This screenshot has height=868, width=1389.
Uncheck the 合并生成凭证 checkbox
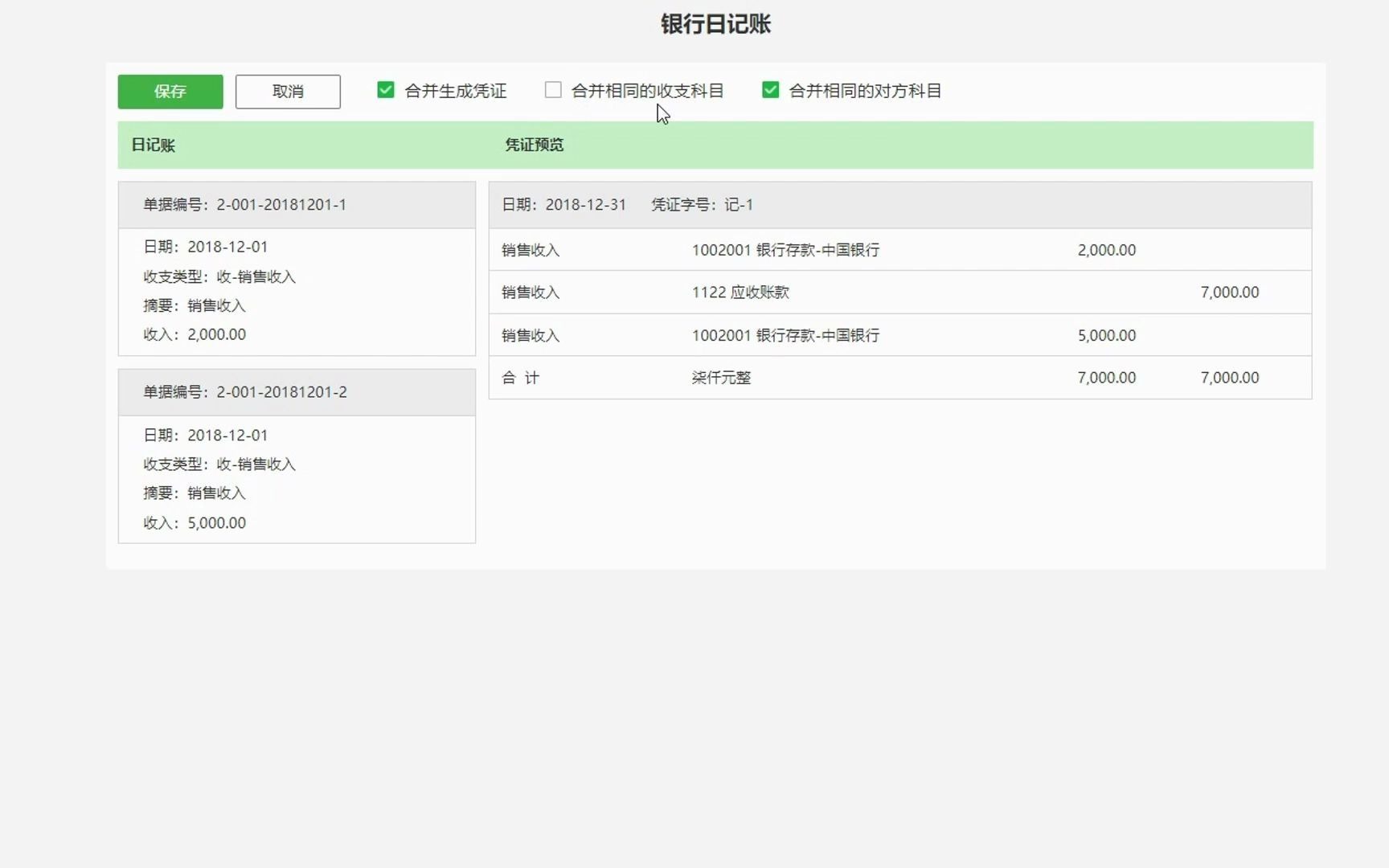(386, 90)
